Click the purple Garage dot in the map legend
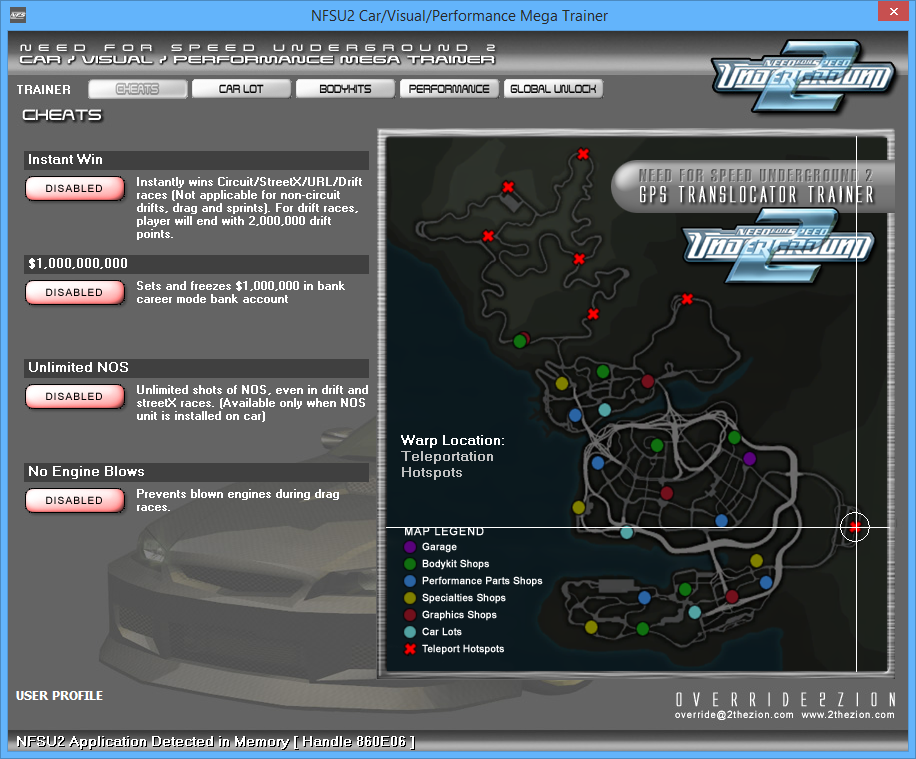The height and width of the screenshot is (759, 916). [410, 547]
